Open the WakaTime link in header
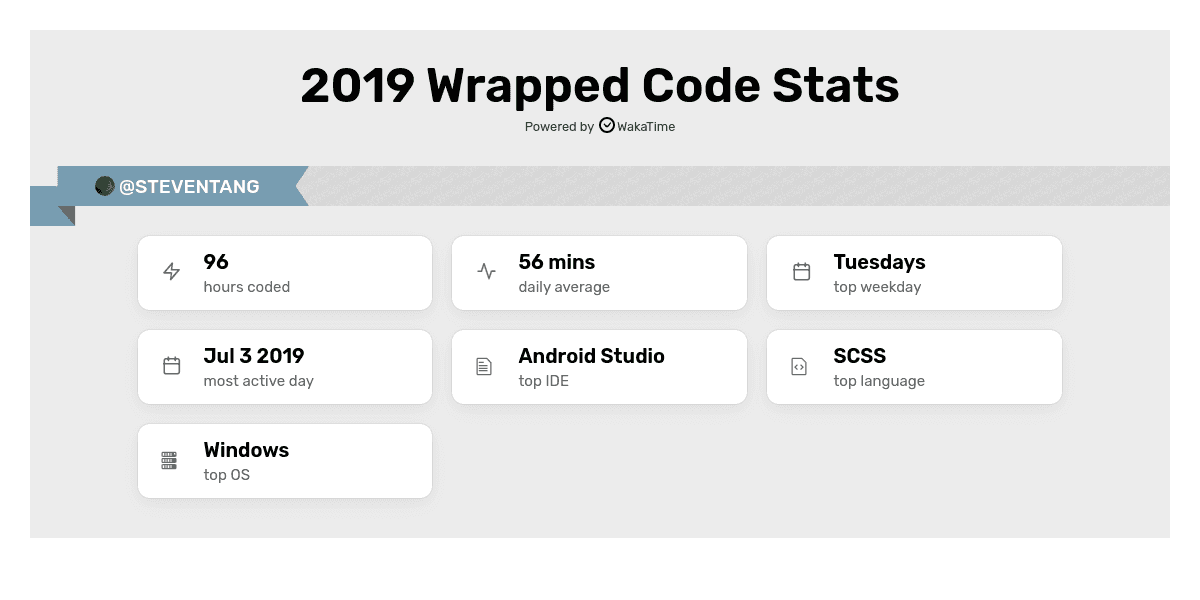The width and height of the screenshot is (1200, 600). pyautogui.click(x=645, y=127)
